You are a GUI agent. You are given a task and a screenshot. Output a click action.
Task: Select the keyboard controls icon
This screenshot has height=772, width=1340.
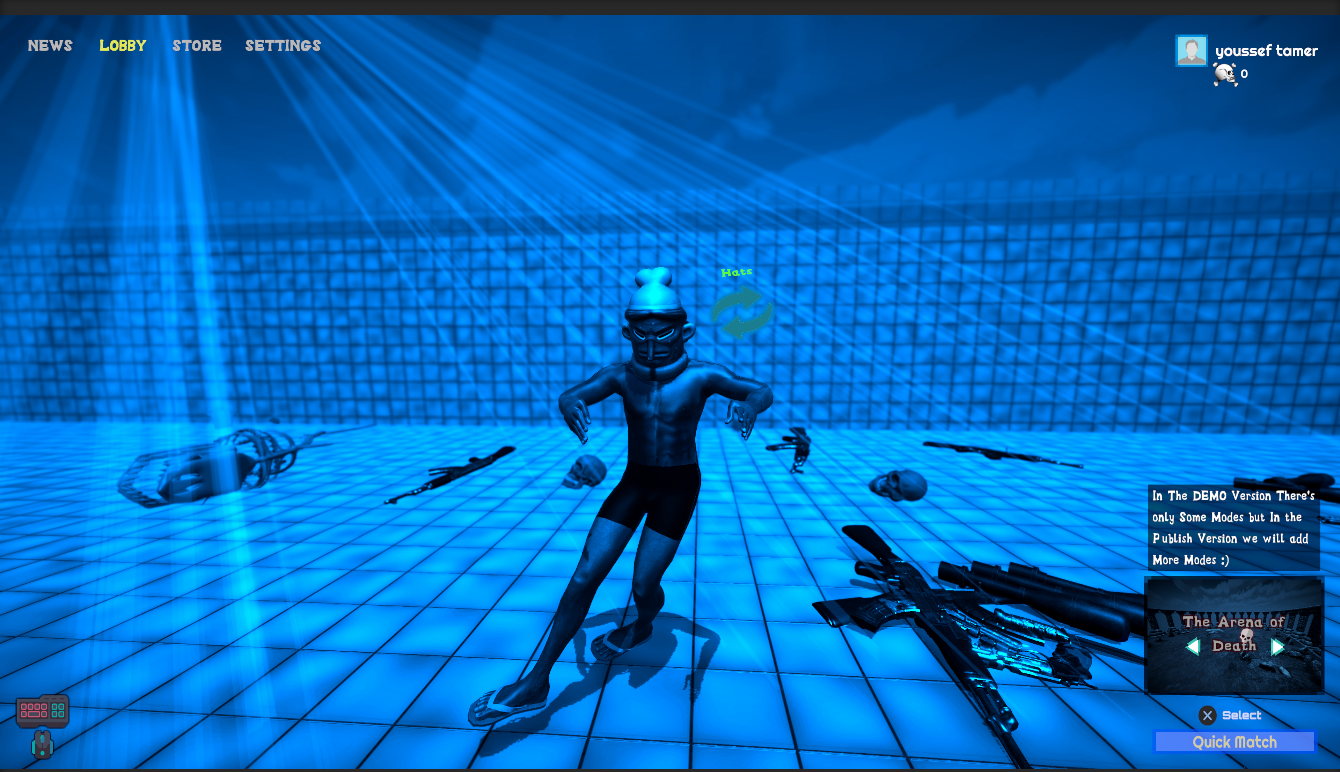pyautogui.click(x=42, y=711)
